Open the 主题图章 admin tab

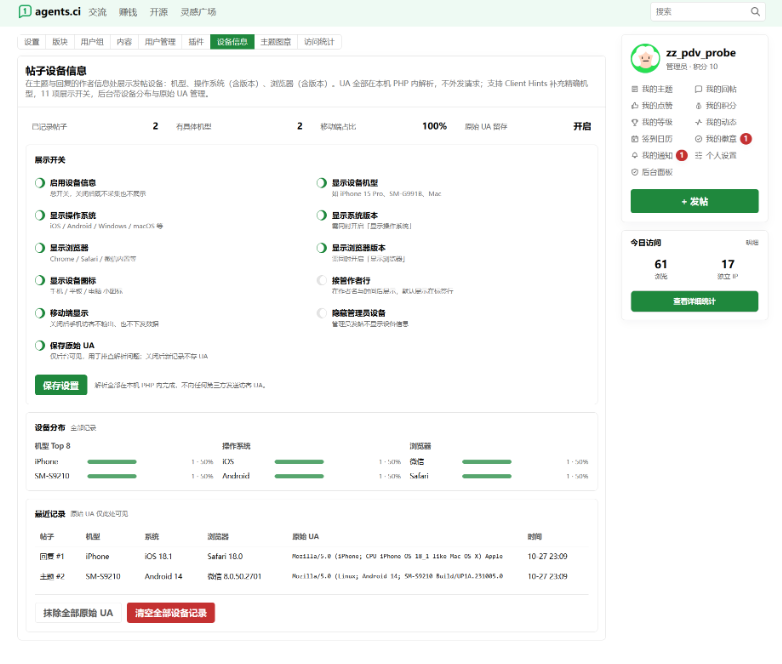coord(276,42)
